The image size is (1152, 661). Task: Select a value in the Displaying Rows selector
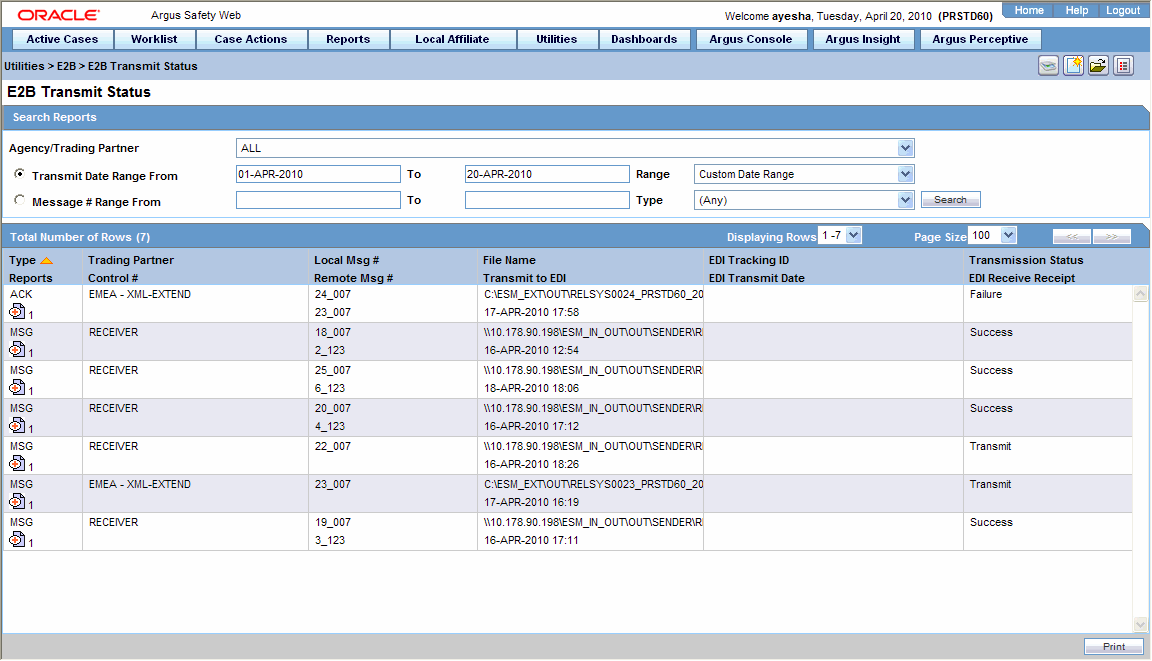(838, 235)
